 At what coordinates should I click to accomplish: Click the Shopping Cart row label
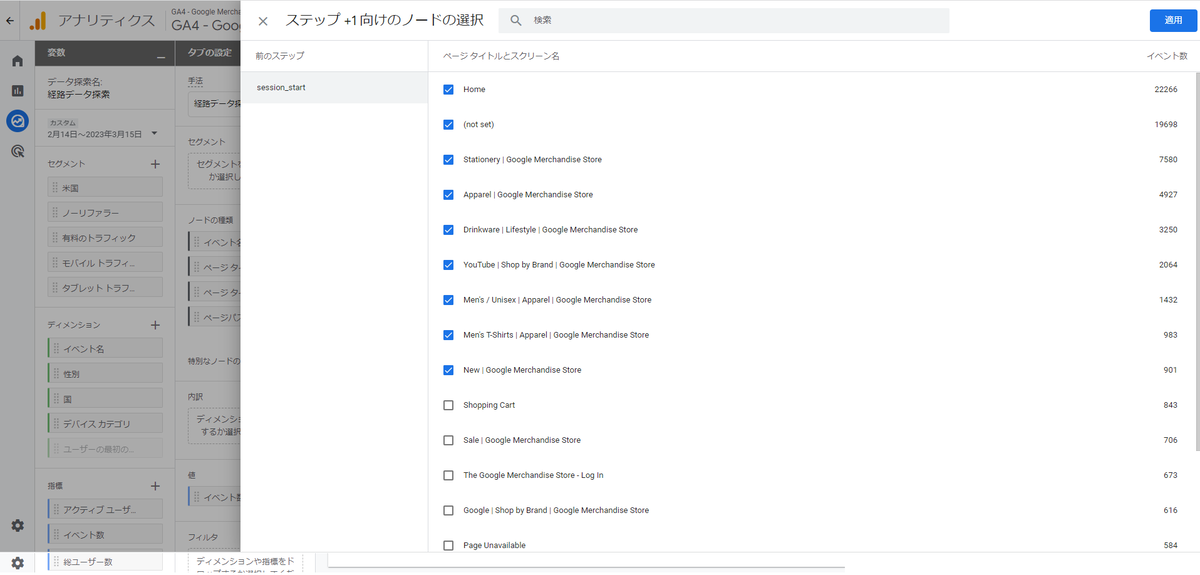(489, 405)
